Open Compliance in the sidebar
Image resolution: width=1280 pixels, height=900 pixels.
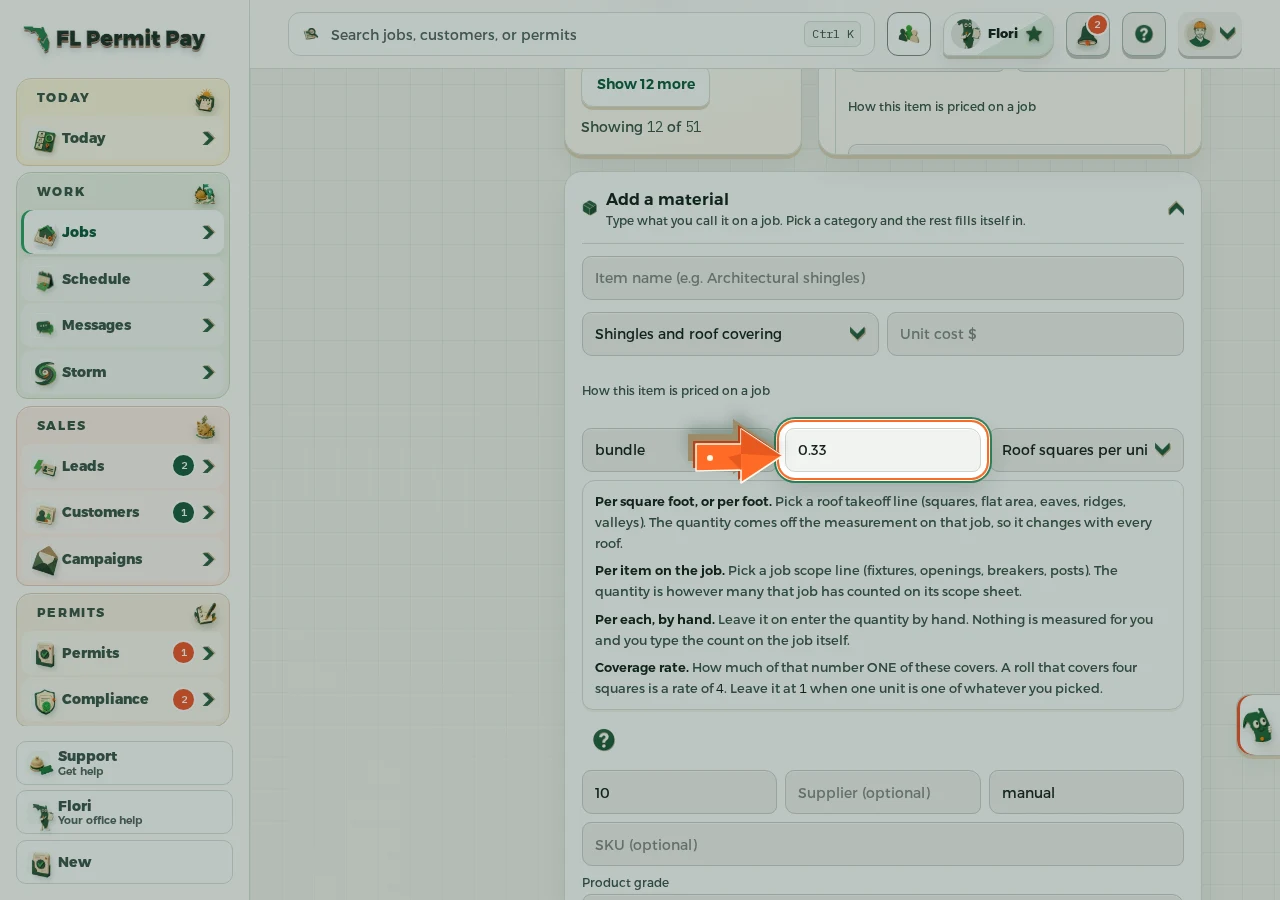[123, 699]
